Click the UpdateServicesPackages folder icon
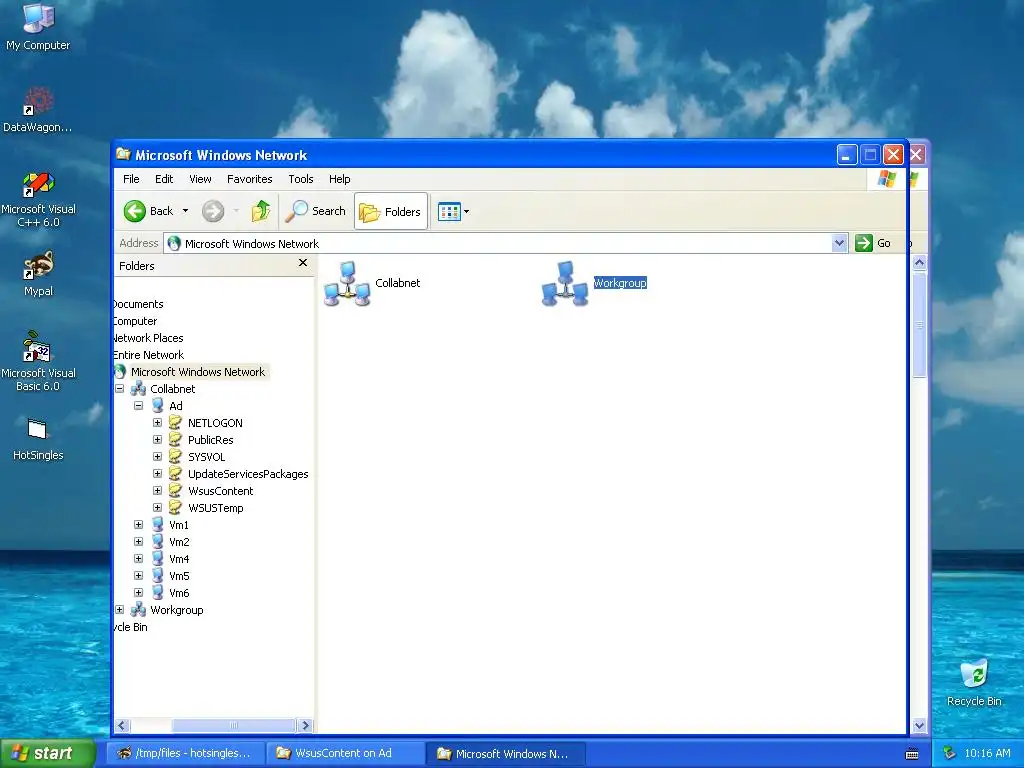The height and width of the screenshot is (768, 1024). pyautogui.click(x=175, y=473)
